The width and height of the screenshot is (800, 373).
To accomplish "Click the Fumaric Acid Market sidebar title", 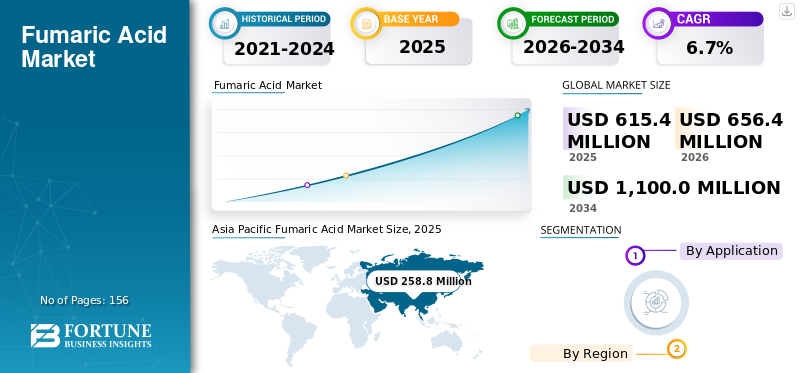I will click(94, 47).
